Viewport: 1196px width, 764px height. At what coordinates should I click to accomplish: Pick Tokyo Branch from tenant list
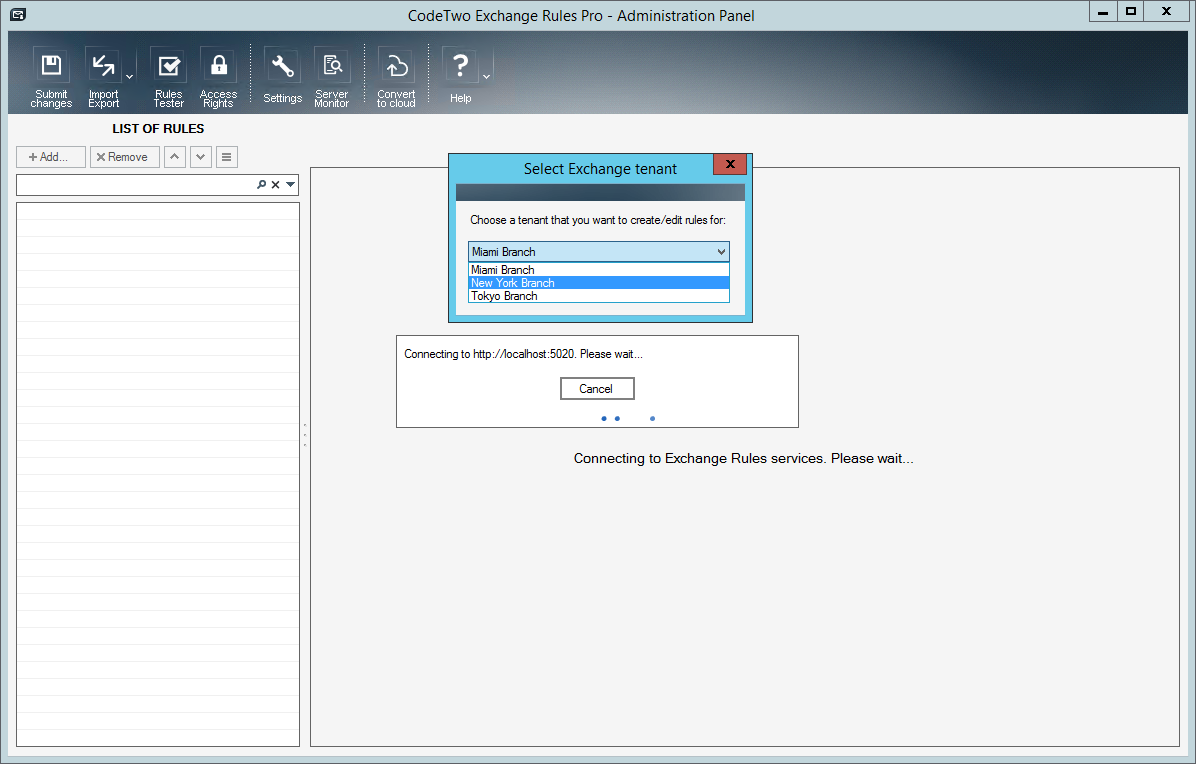(x=599, y=296)
